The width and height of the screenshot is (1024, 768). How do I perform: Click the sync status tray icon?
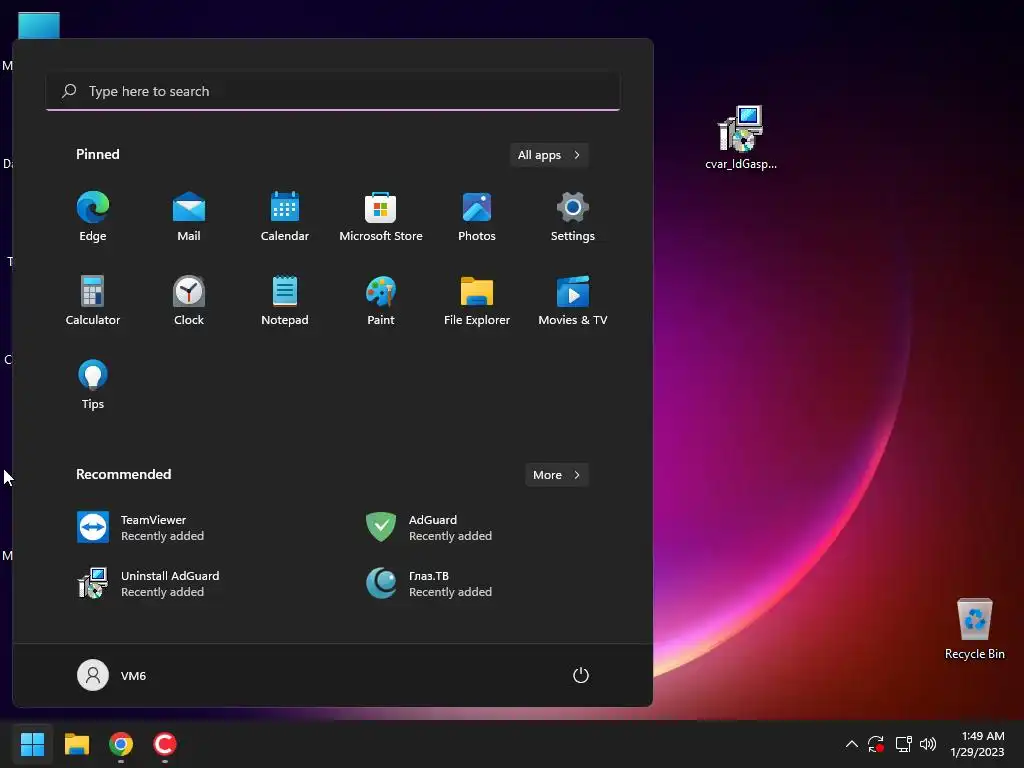tap(876, 744)
